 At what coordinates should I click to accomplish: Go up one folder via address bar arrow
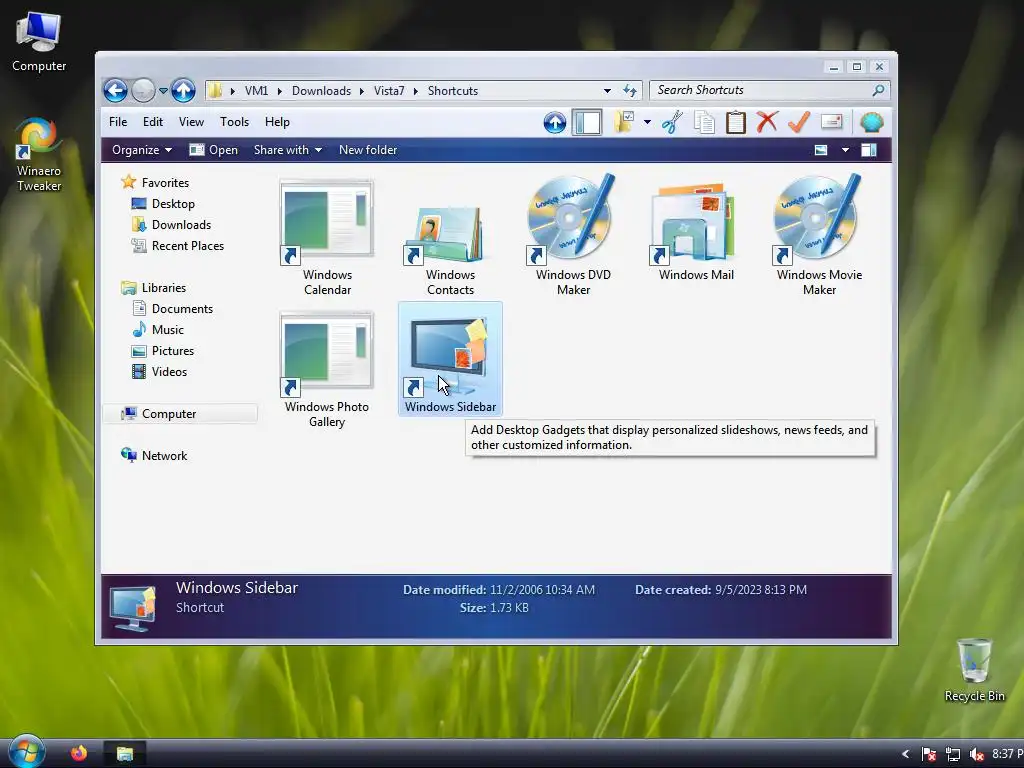pyautogui.click(x=184, y=90)
